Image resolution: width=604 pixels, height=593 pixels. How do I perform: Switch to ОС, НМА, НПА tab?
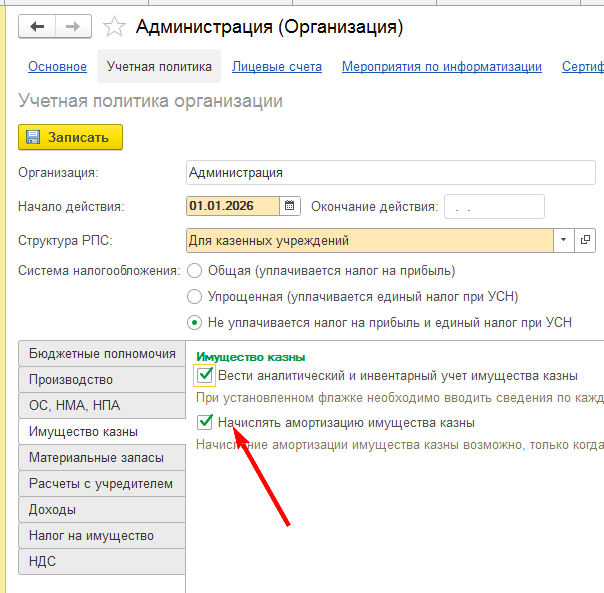coord(102,405)
